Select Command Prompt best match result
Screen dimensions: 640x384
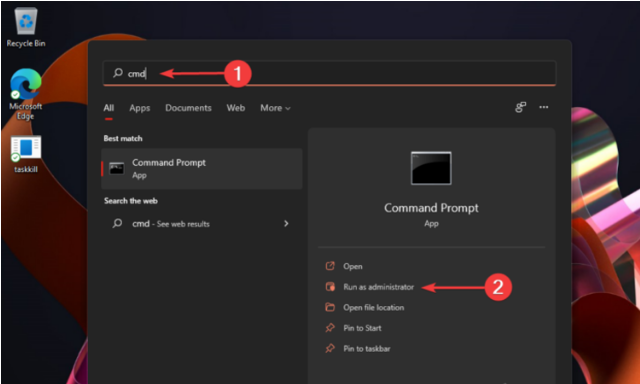[x=202, y=169]
